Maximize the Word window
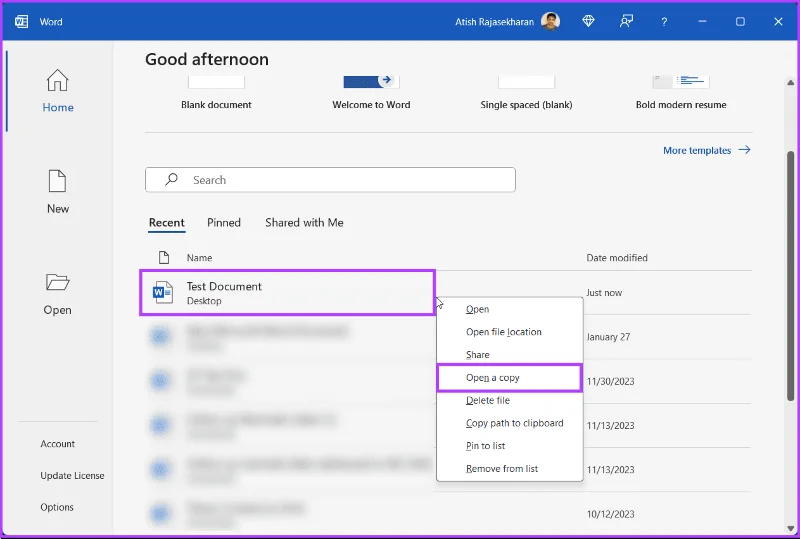800x539 pixels. click(740, 21)
